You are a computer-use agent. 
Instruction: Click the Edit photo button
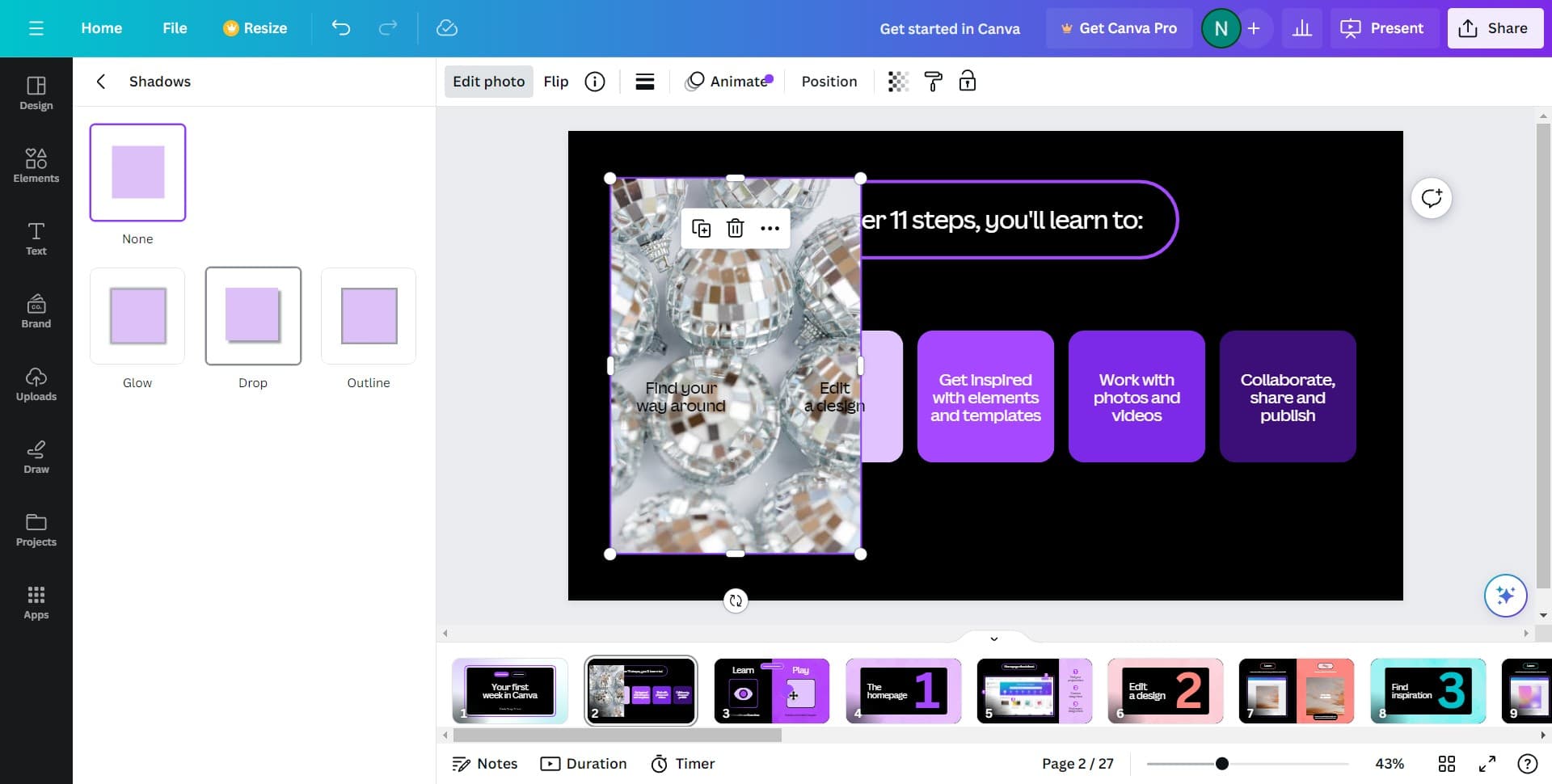pyautogui.click(x=488, y=82)
